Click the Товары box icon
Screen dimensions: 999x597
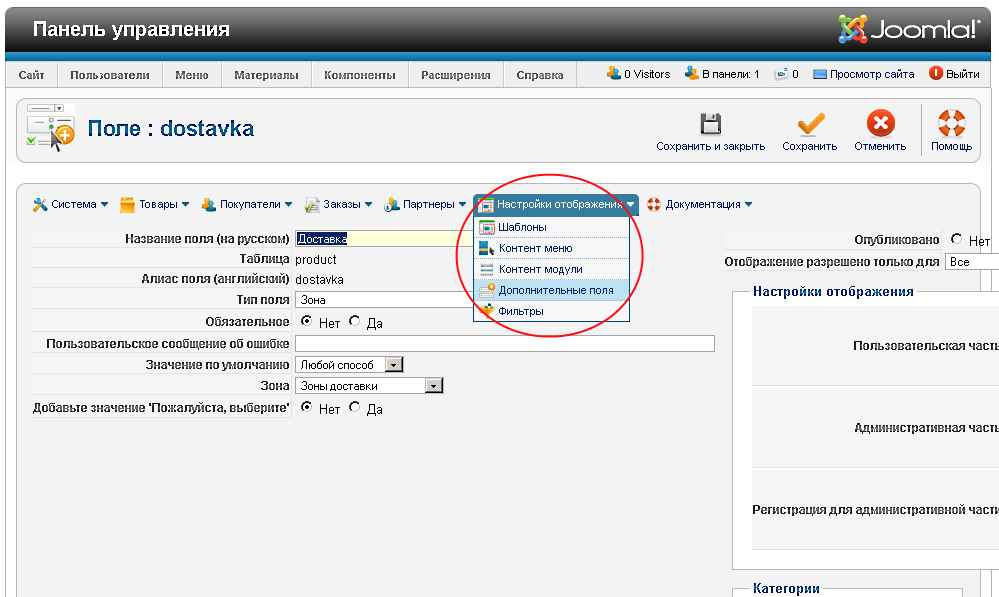[127, 205]
